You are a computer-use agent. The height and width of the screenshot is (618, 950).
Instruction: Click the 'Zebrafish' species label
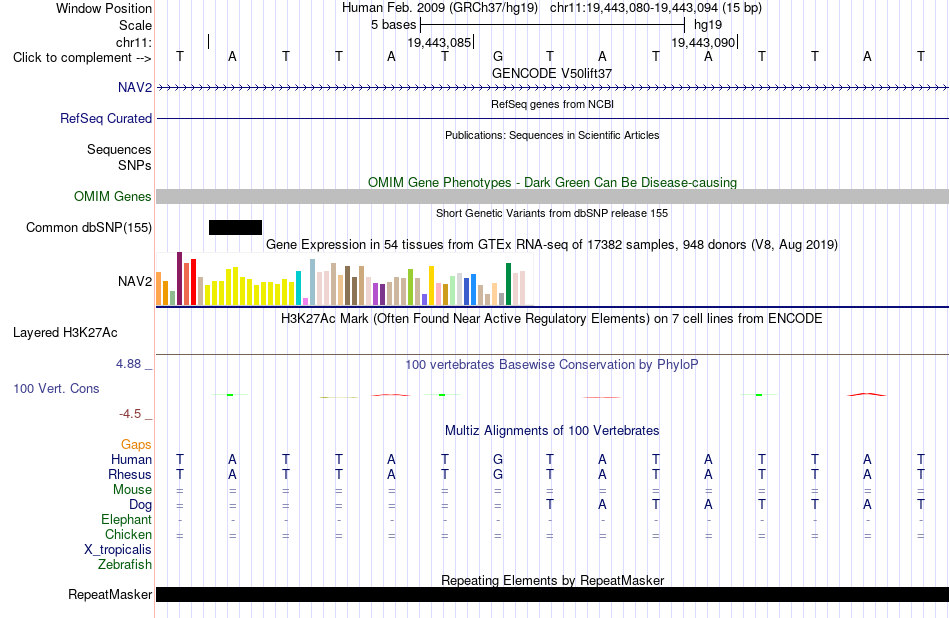tap(124, 564)
